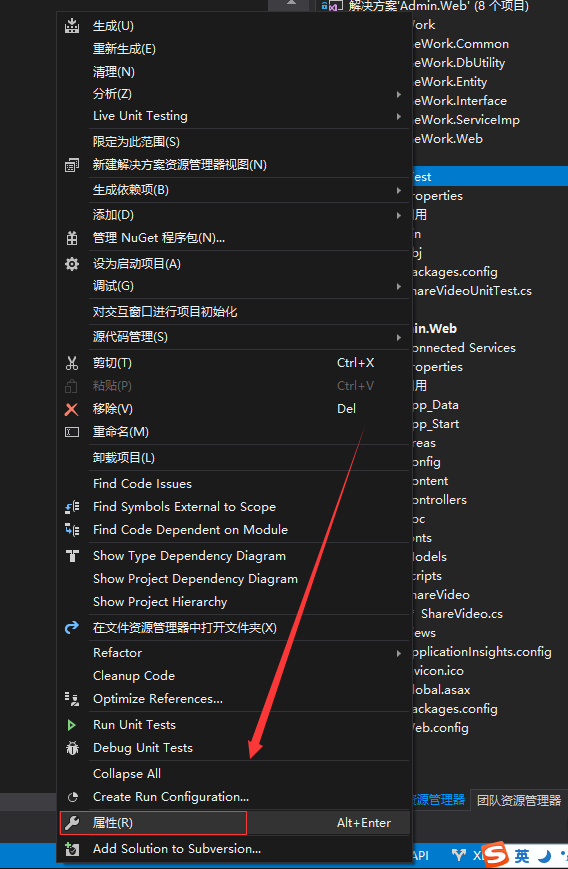The width and height of the screenshot is (568, 869).
Task: Click the Show Type Dependency Diagram icon
Action: (72, 556)
